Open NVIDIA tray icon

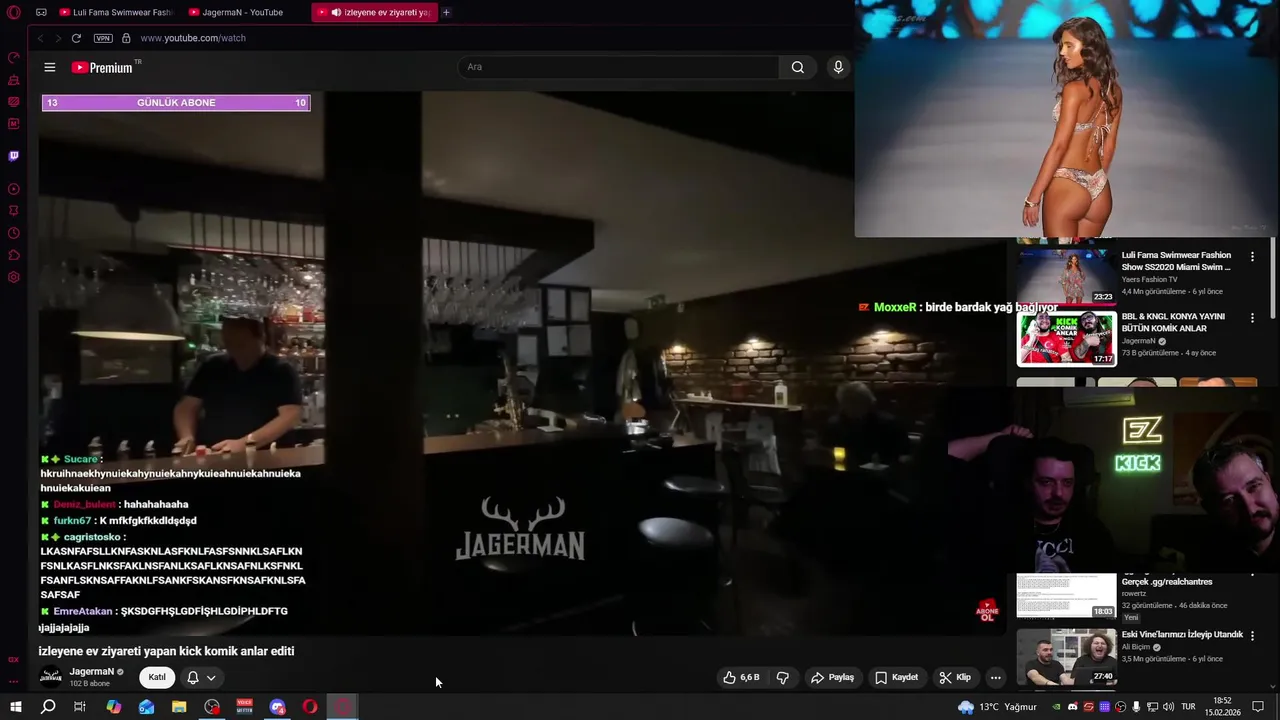coord(1056,707)
